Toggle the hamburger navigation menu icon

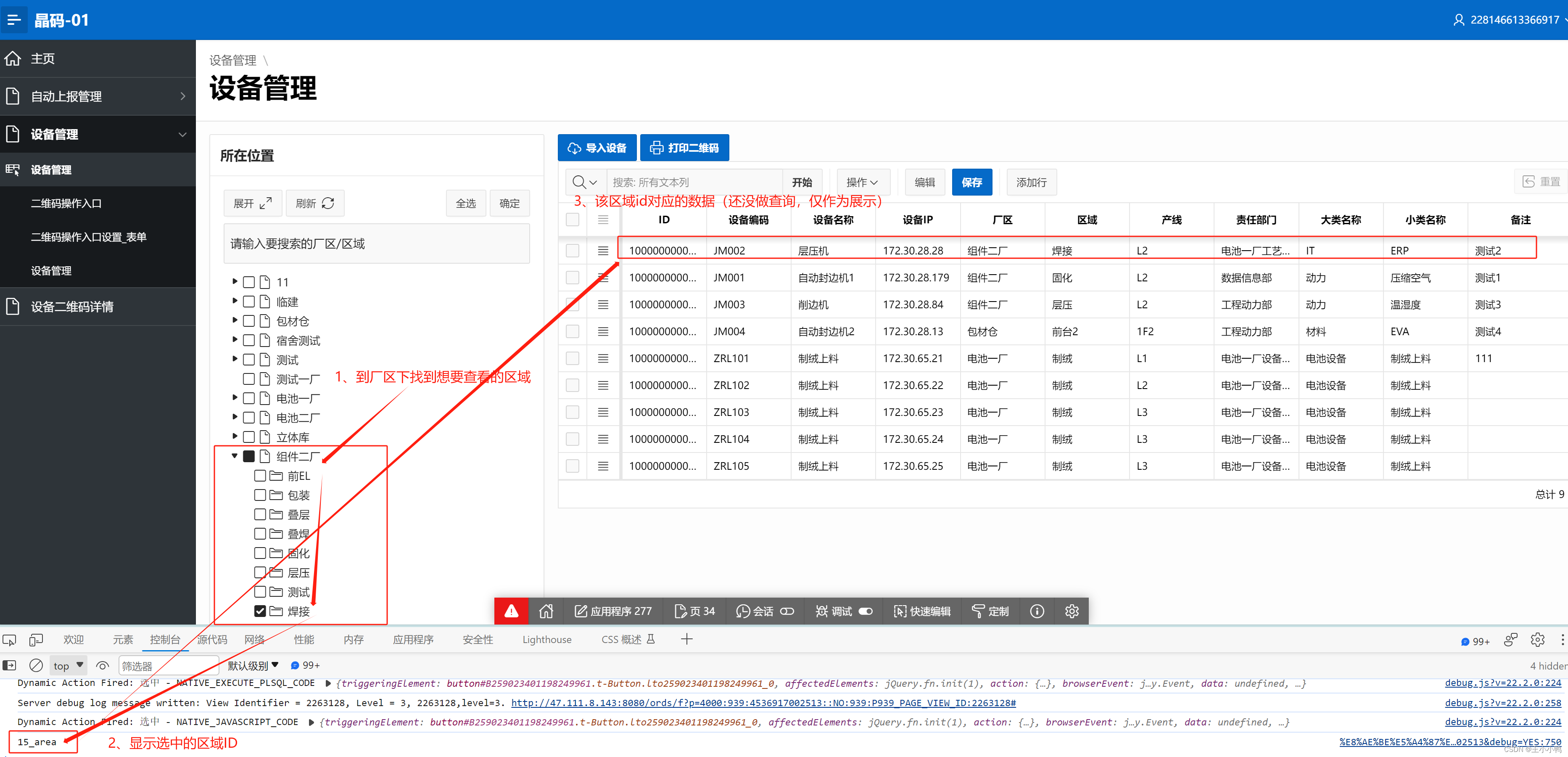tap(14, 20)
